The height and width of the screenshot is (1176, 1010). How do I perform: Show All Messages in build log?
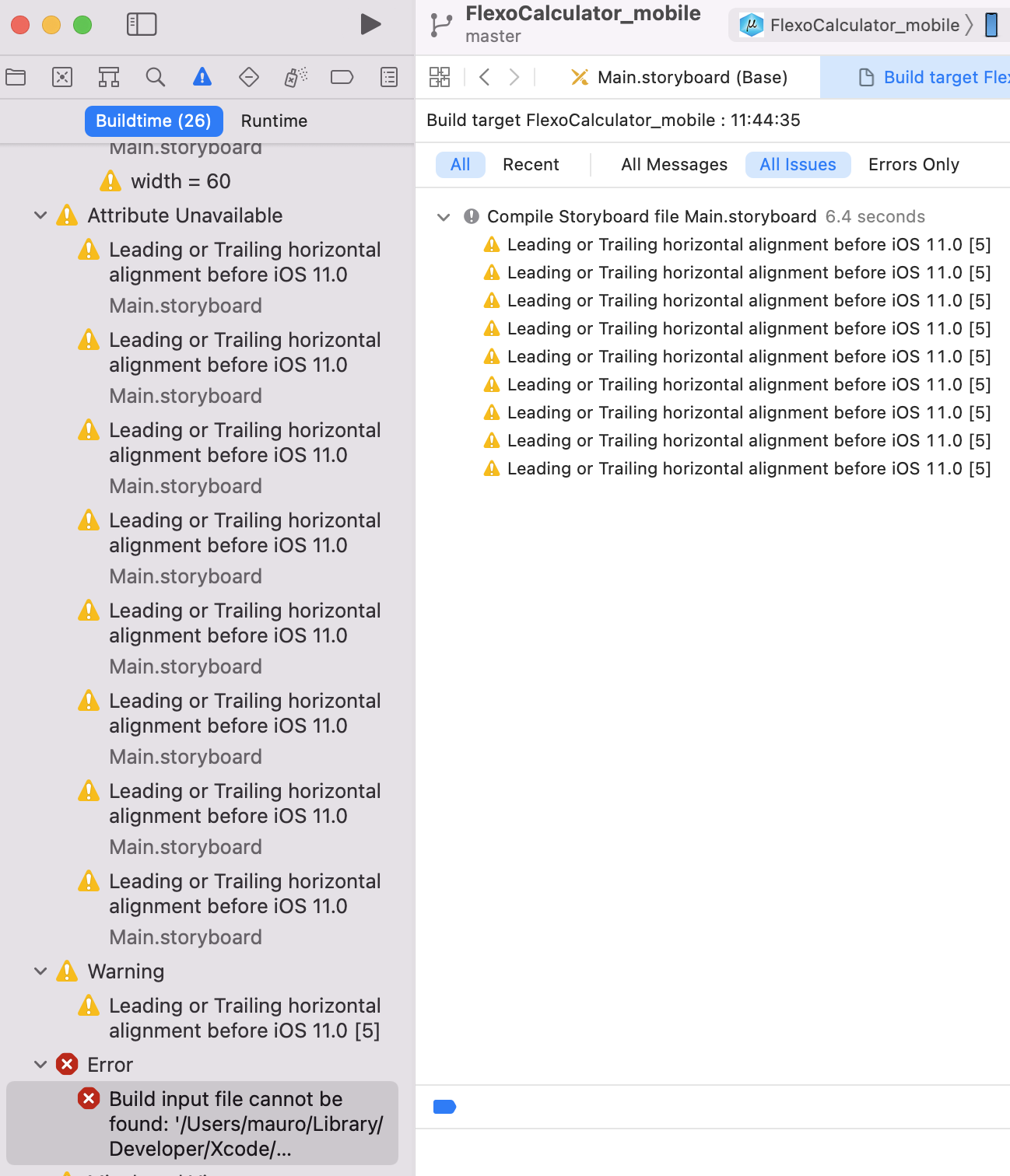click(x=675, y=165)
